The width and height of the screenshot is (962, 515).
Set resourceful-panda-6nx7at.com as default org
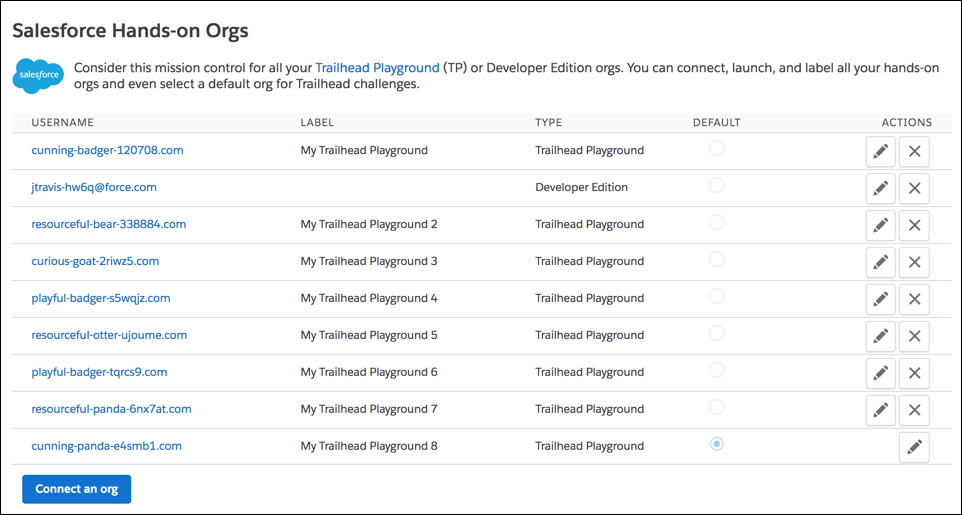pos(717,406)
